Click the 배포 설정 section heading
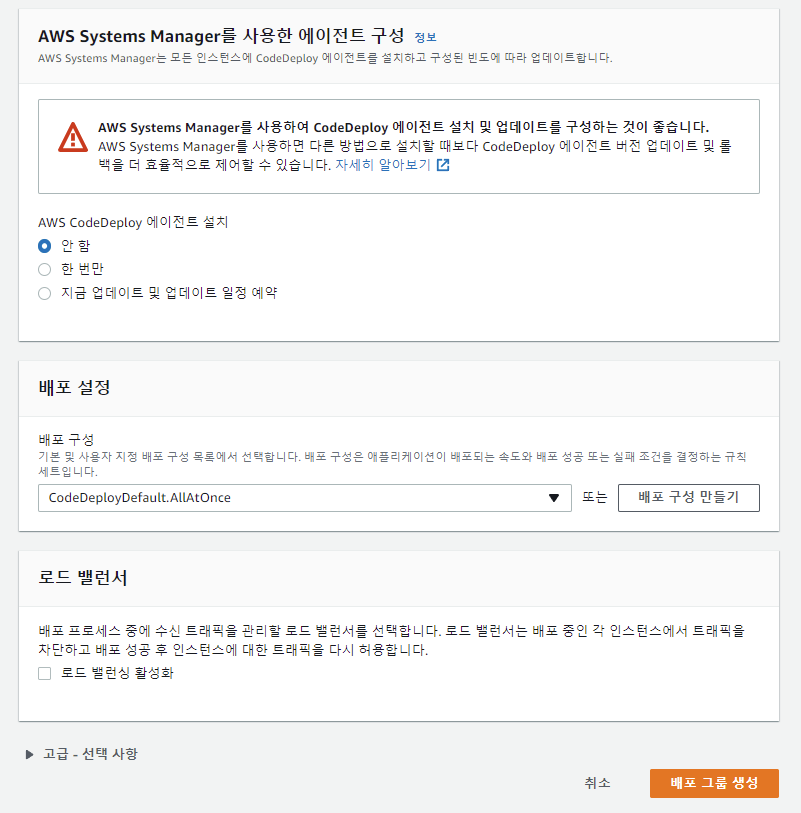This screenshot has width=801, height=813. [x=74, y=387]
